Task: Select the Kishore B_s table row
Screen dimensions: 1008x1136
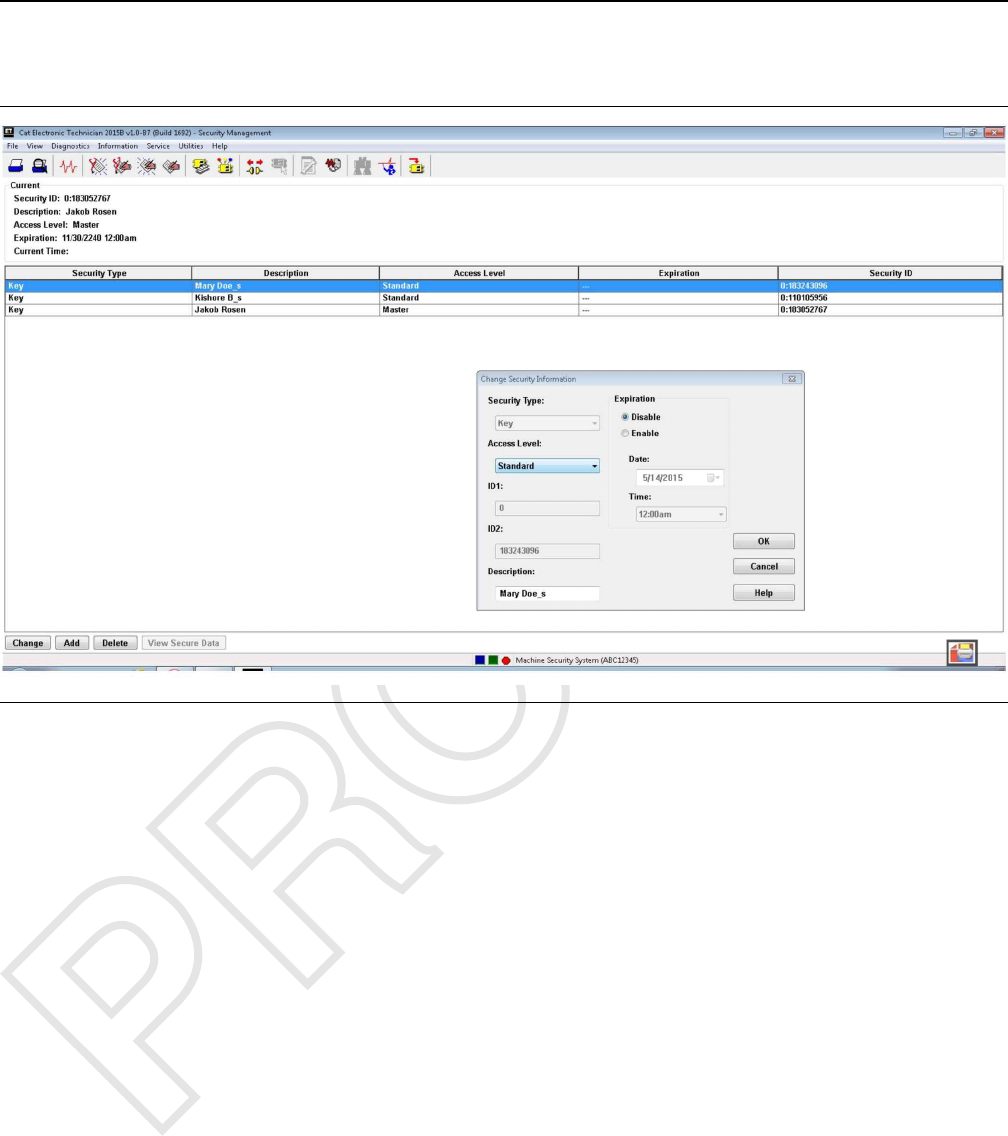Action: pos(504,298)
